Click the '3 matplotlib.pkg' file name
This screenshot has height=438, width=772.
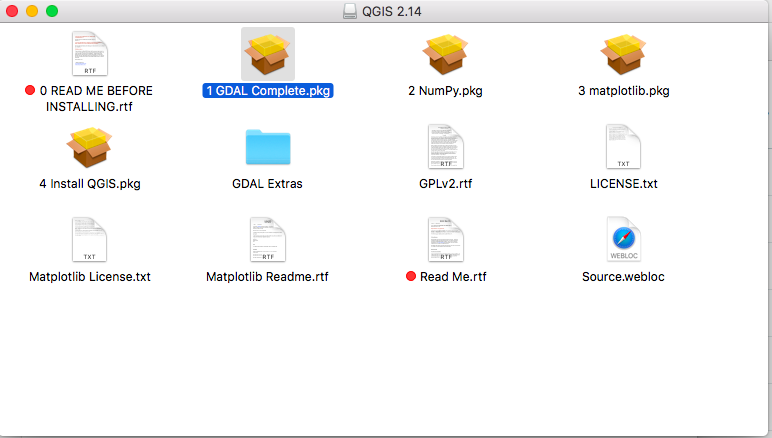pyautogui.click(x=623, y=91)
